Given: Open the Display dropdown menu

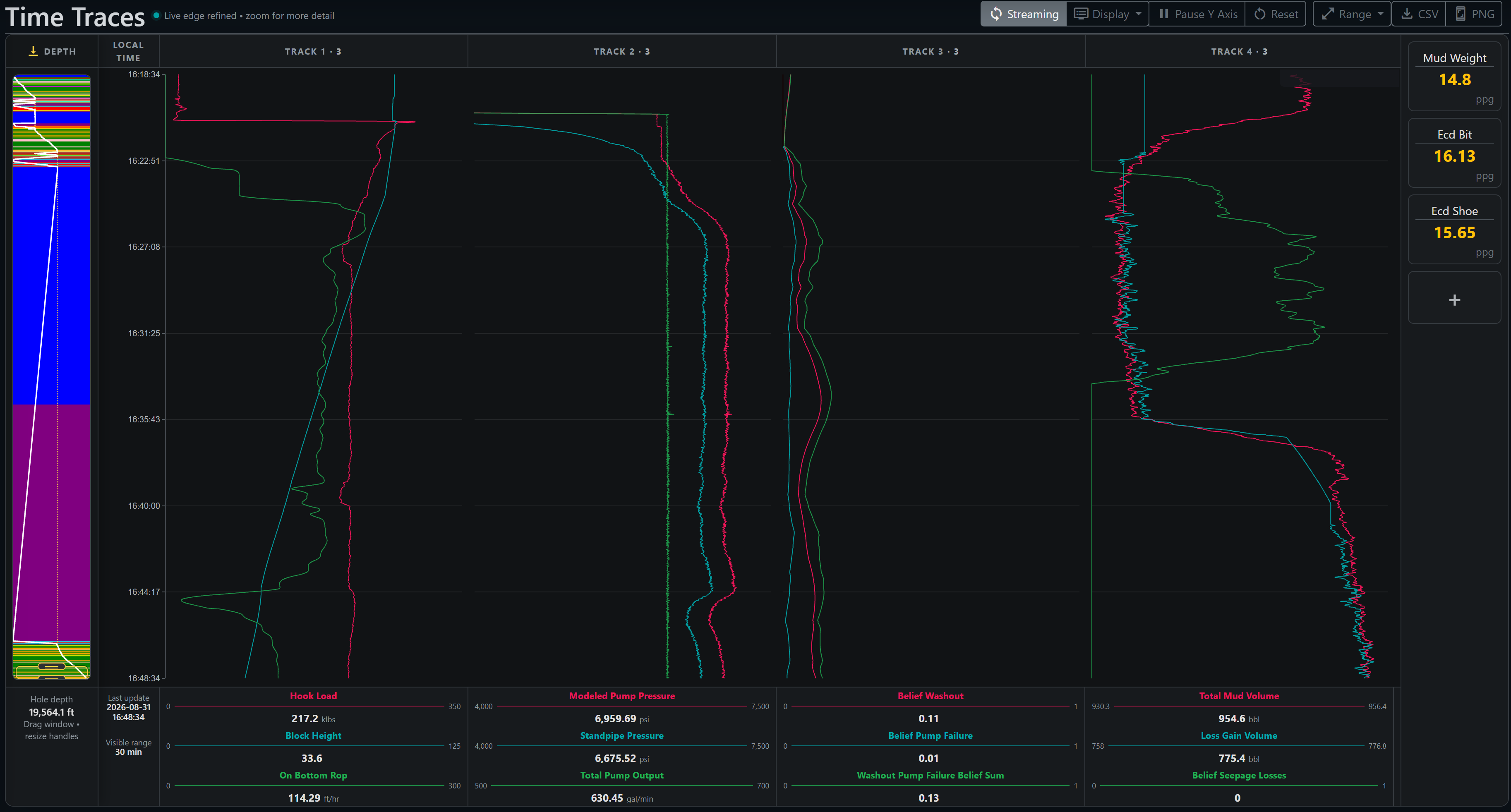Looking at the screenshot, I should [x=1108, y=14].
